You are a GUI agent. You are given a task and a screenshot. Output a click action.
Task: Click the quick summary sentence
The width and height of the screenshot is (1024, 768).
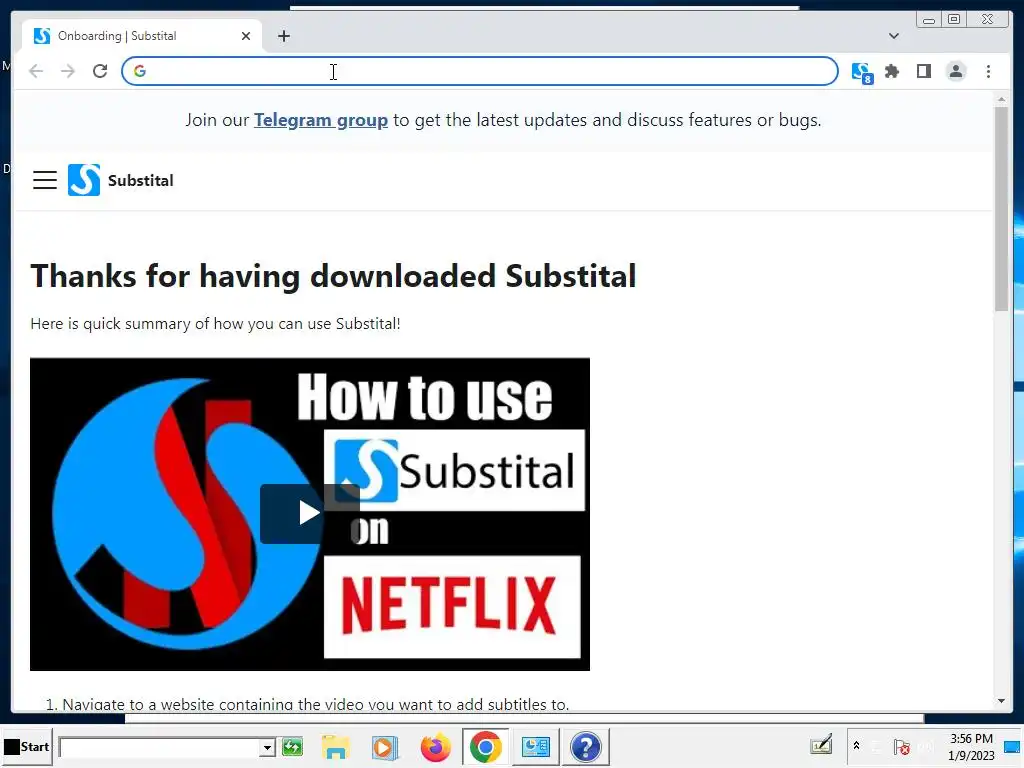coord(215,324)
